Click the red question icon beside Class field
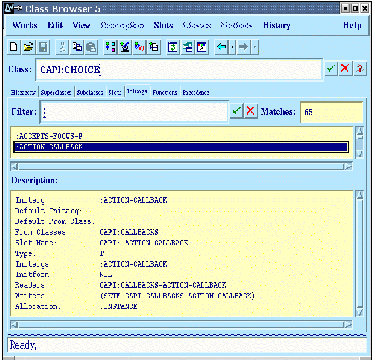This screenshot has width=379, height=361. (x=360, y=69)
